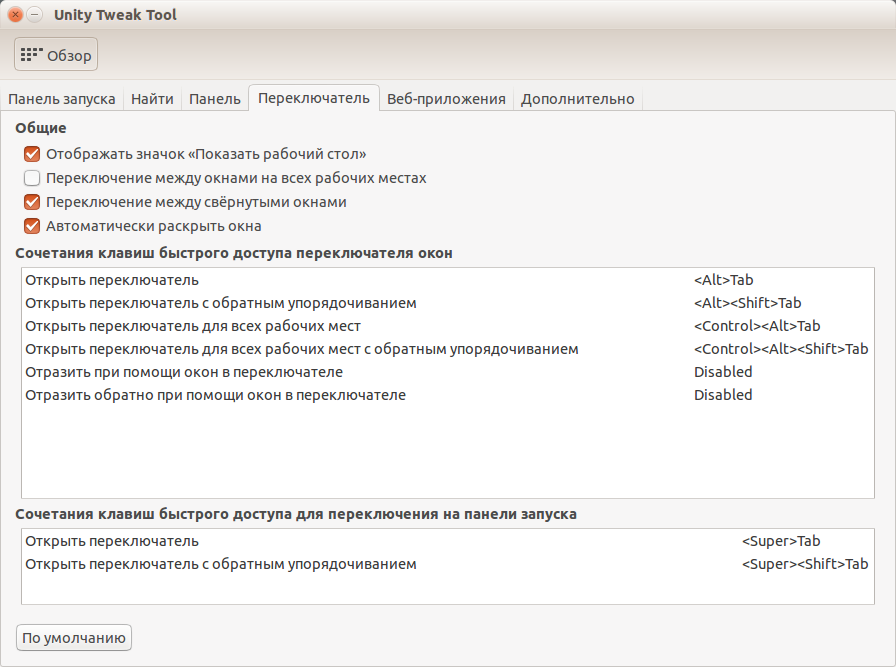Switch to the Найти tab

152,99
